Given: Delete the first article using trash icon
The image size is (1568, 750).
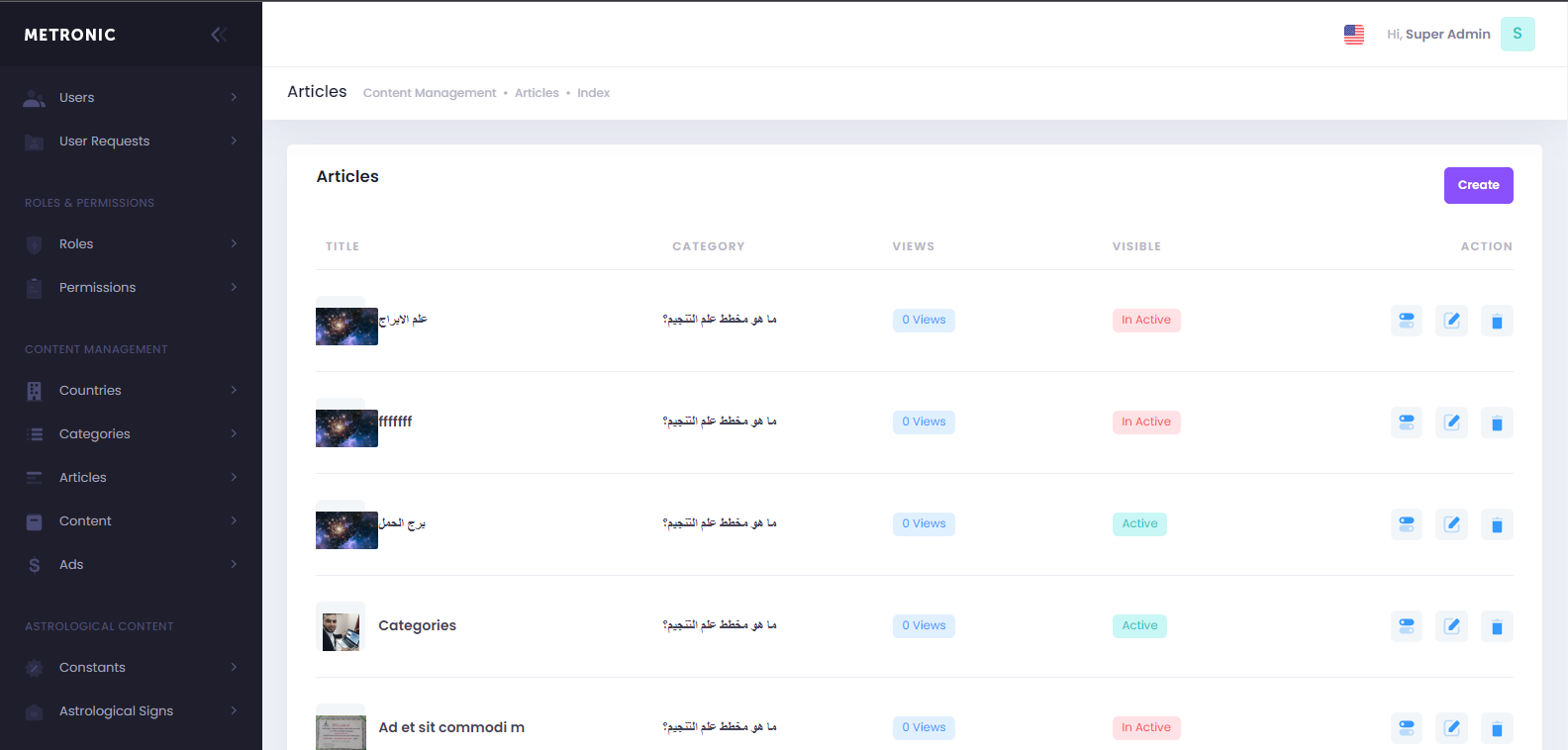Looking at the screenshot, I should pos(1496,321).
